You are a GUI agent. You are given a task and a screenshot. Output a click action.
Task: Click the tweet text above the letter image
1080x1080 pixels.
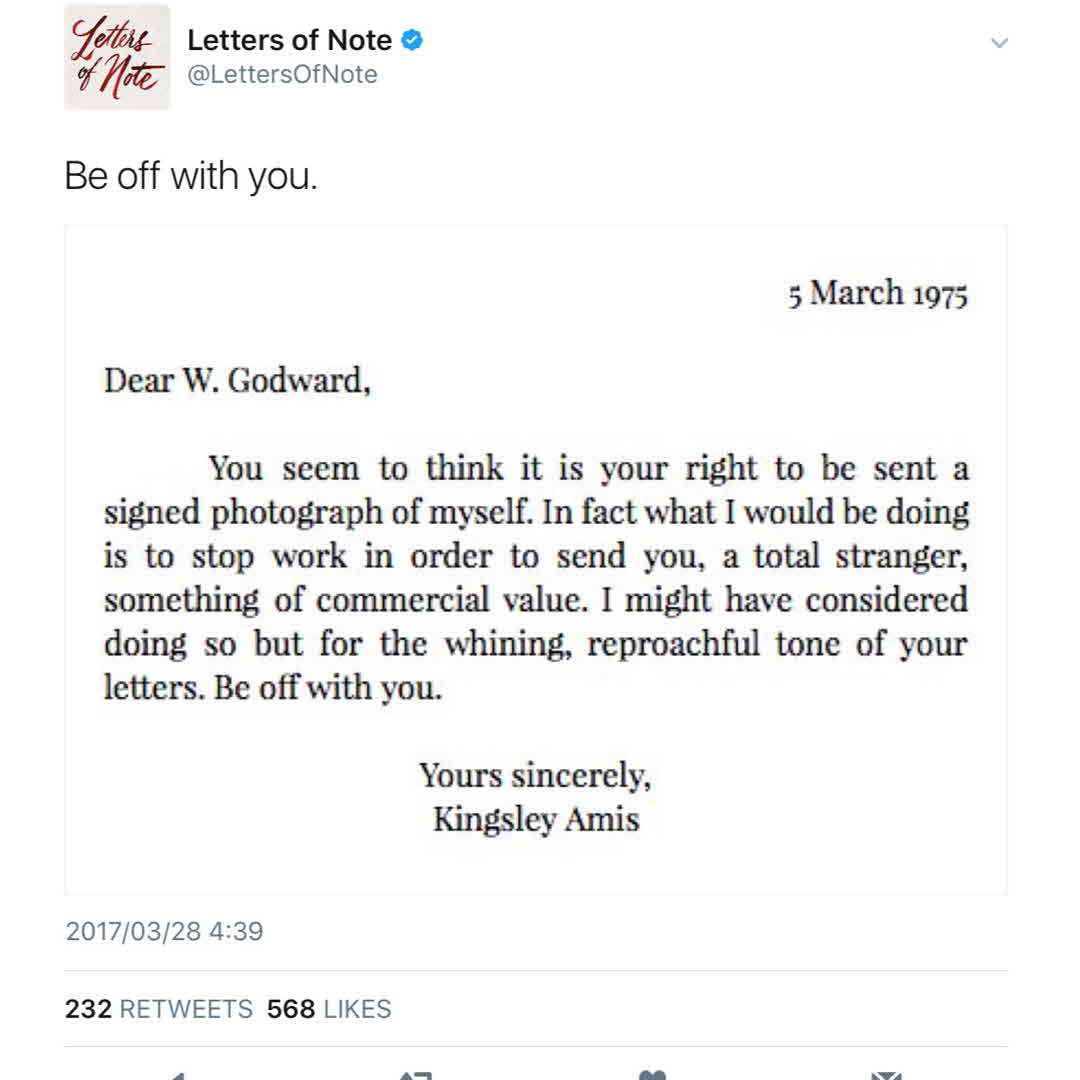[x=191, y=177]
